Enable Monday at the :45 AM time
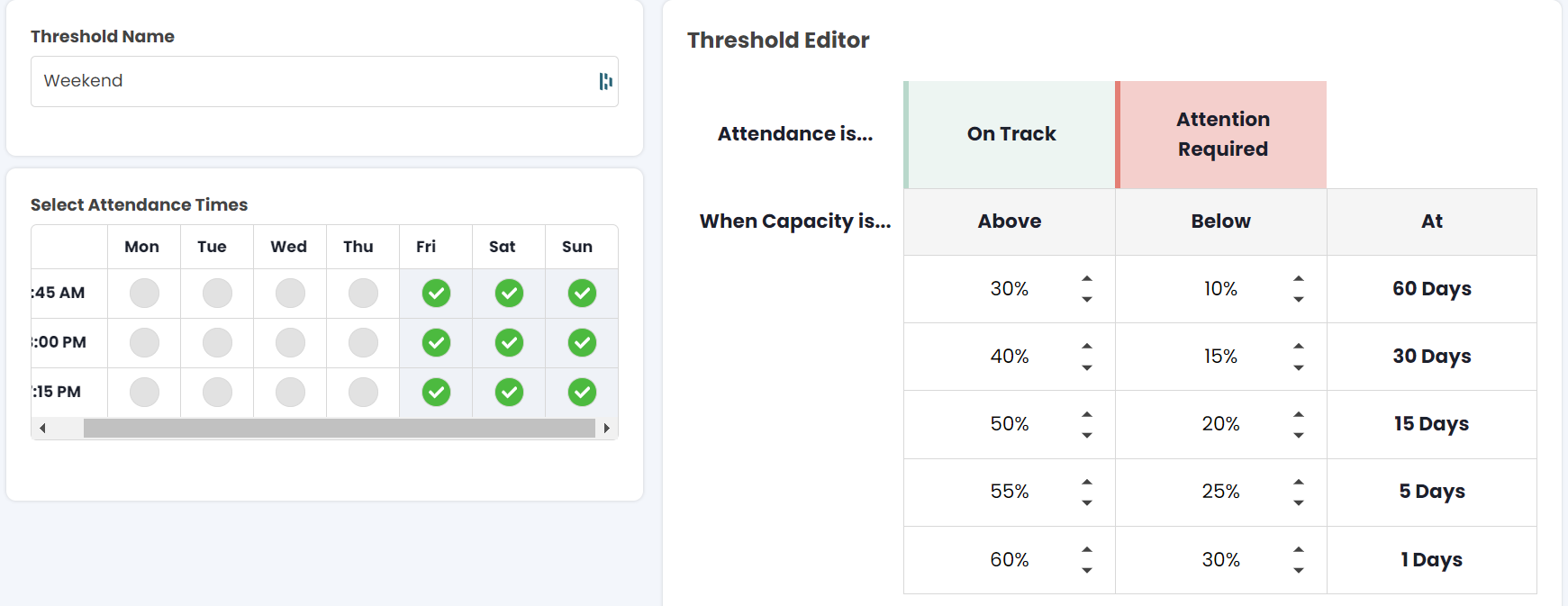Image resolution: width=1568 pixels, height=606 pixels. coord(144,293)
